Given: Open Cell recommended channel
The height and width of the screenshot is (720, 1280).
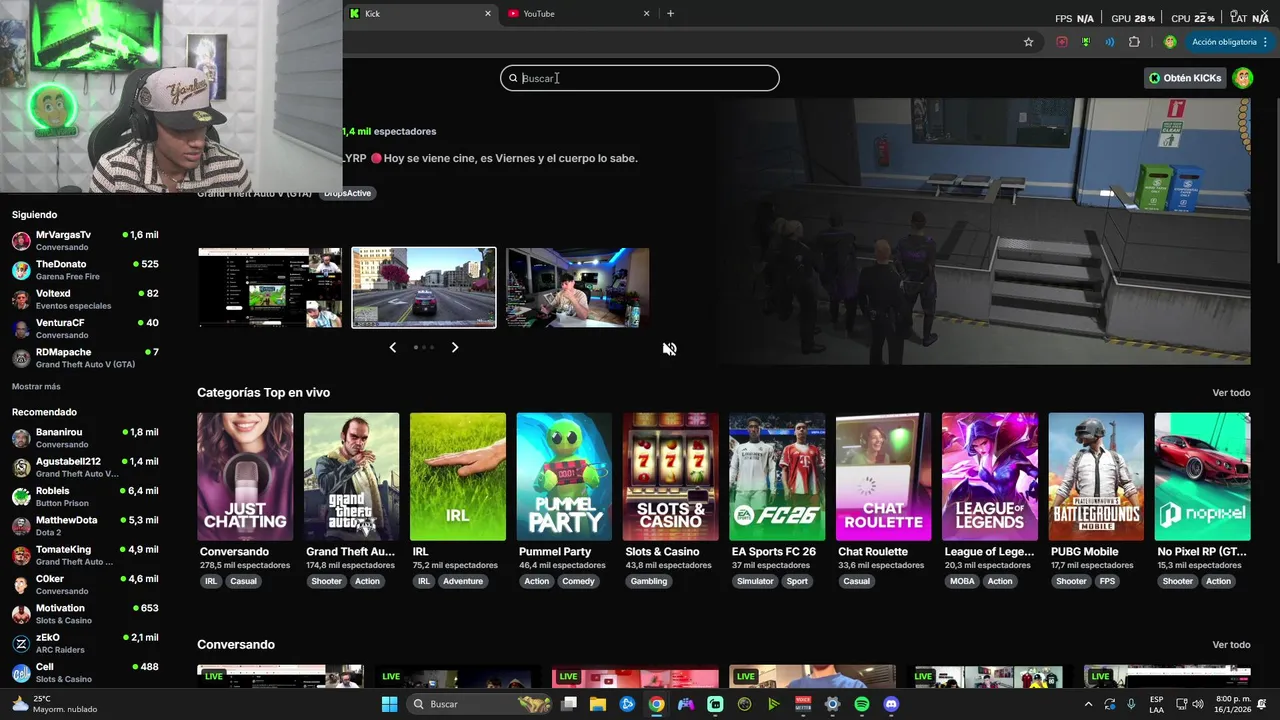Looking at the screenshot, I should coord(85,673).
